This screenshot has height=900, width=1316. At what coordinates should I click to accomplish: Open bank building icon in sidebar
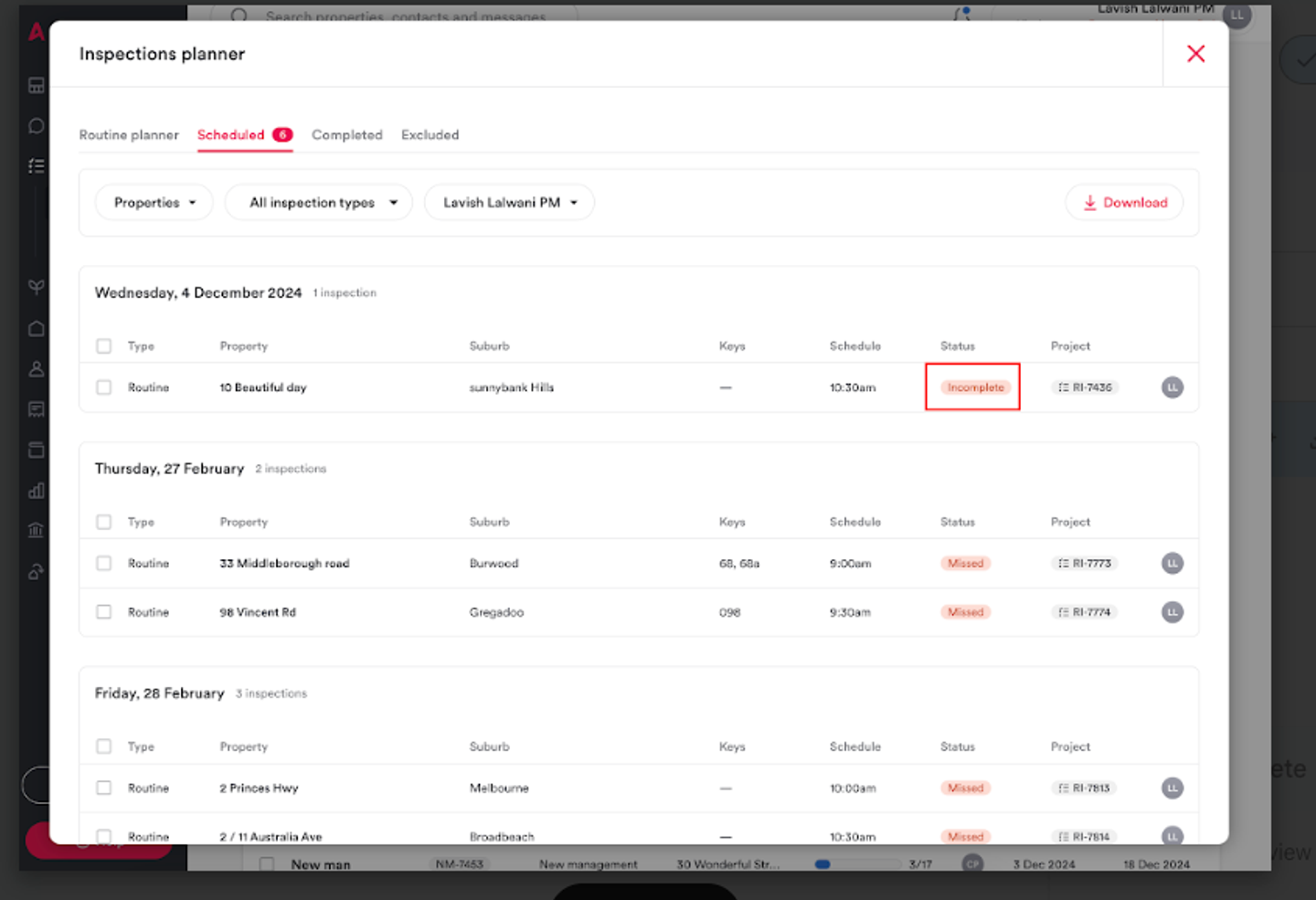pos(37,531)
